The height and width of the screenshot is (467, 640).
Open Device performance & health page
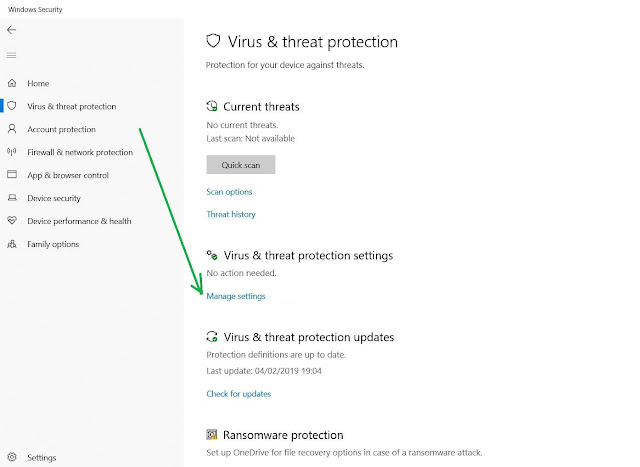(x=79, y=221)
